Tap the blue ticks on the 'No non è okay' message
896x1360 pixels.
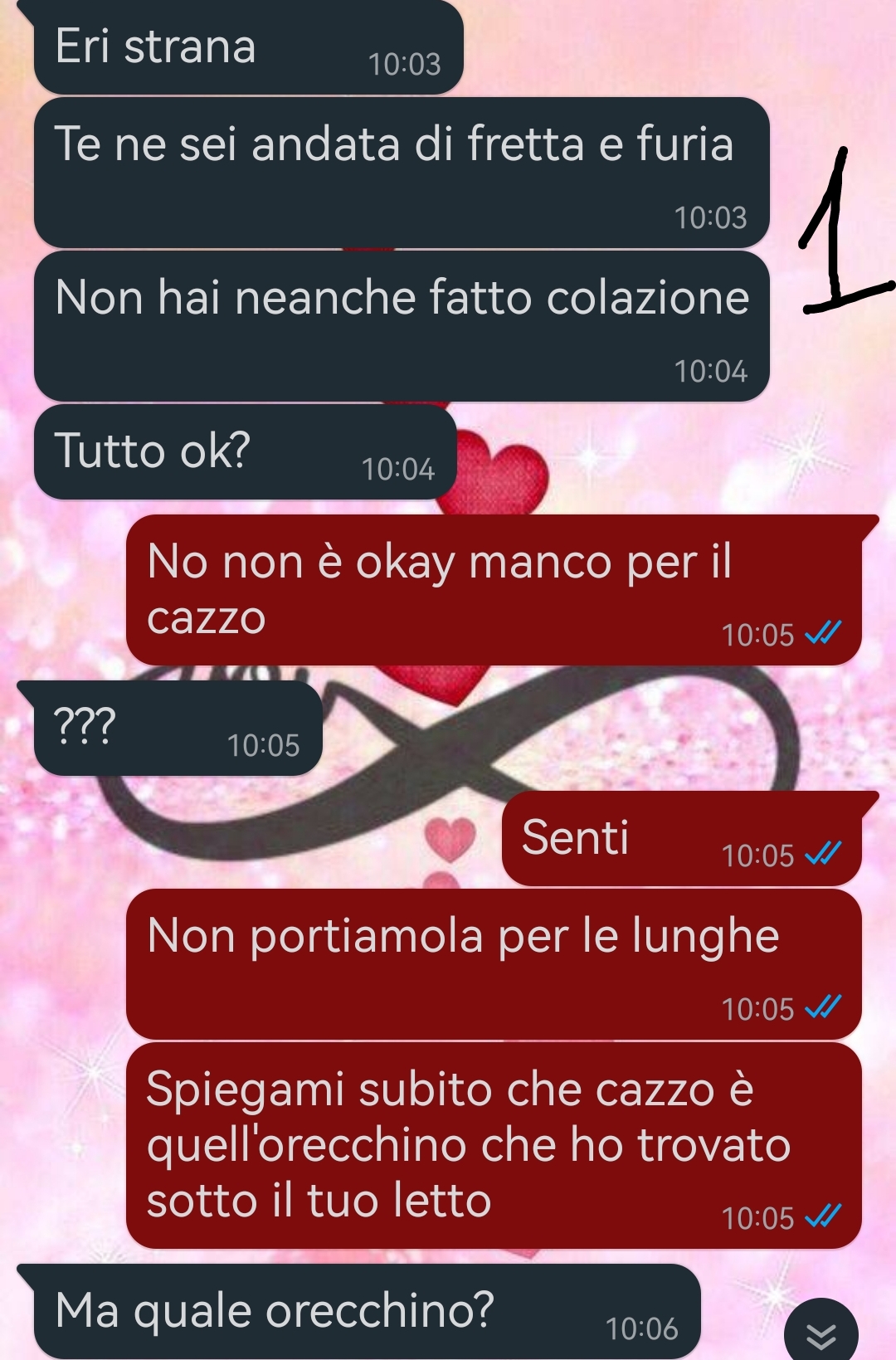(824, 633)
